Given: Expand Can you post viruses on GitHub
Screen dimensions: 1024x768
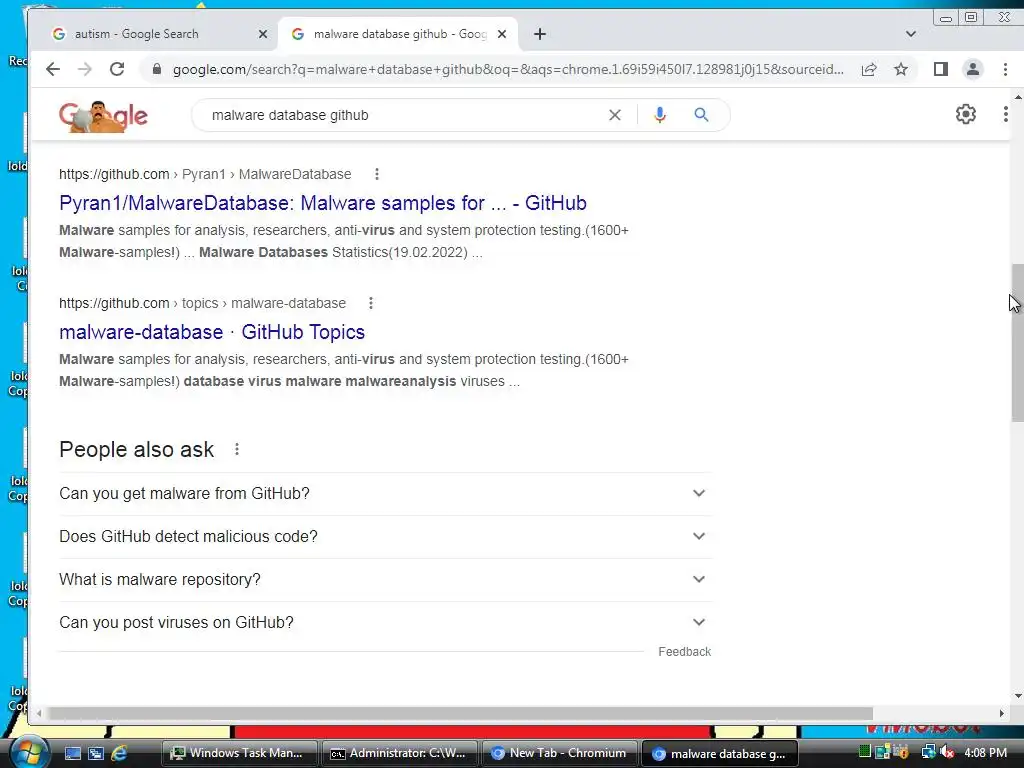Looking at the screenshot, I should tap(385, 622).
